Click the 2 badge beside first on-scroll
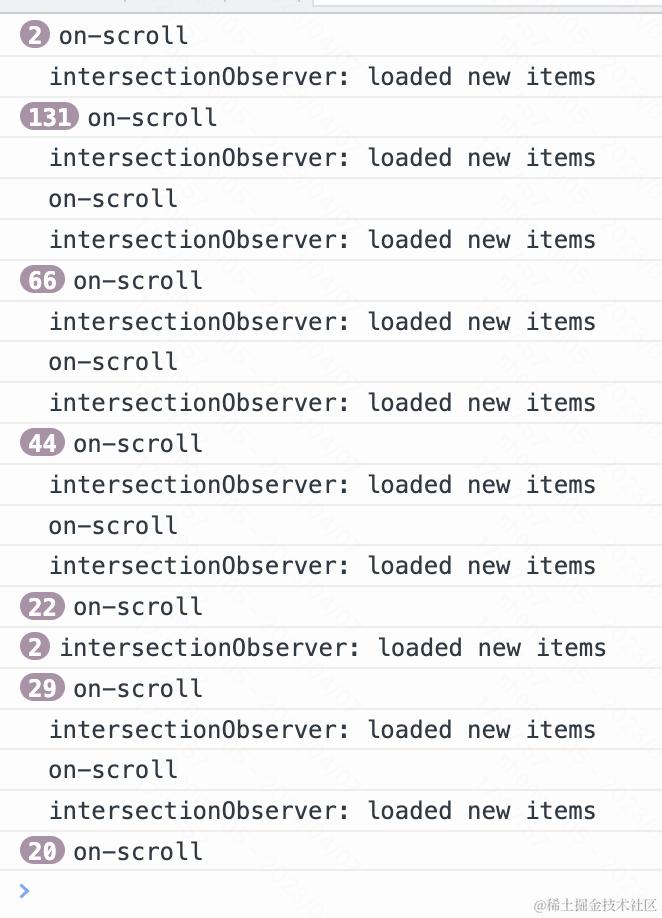This screenshot has height=918, width=662. (x=35, y=35)
